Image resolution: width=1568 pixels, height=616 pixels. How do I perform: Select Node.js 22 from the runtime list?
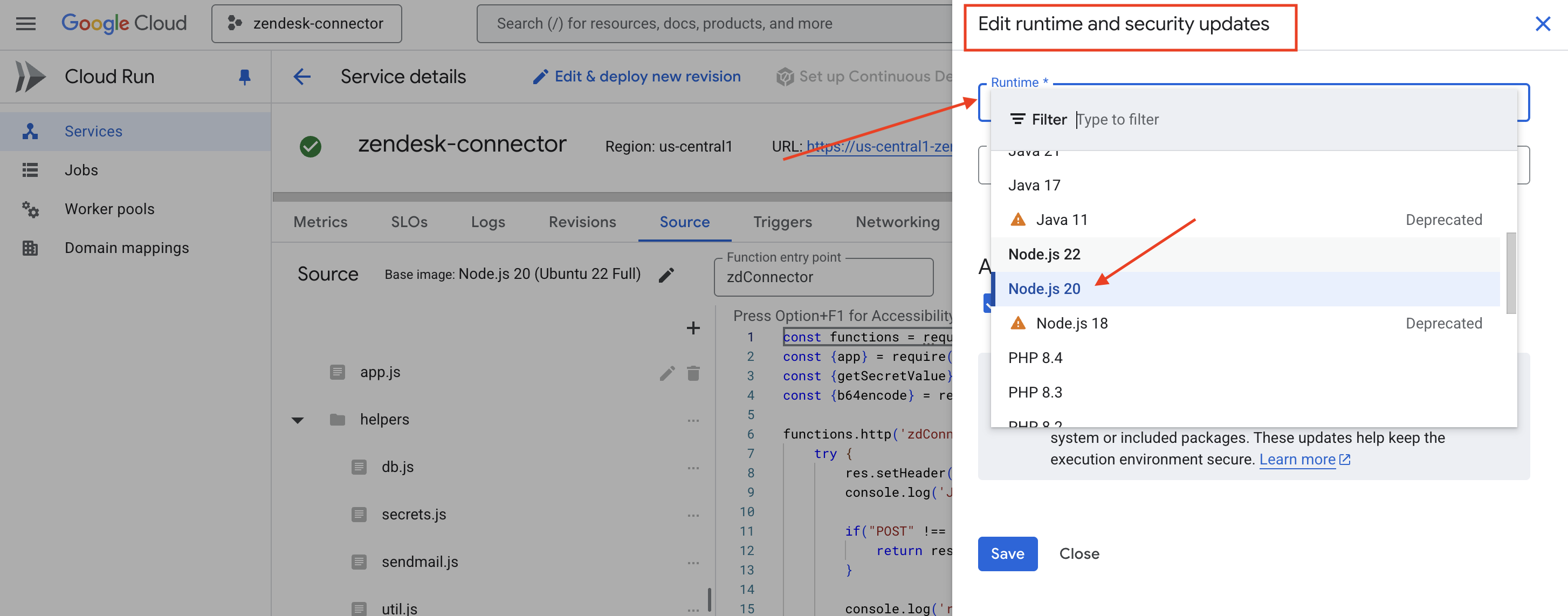tap(1044, 255)
